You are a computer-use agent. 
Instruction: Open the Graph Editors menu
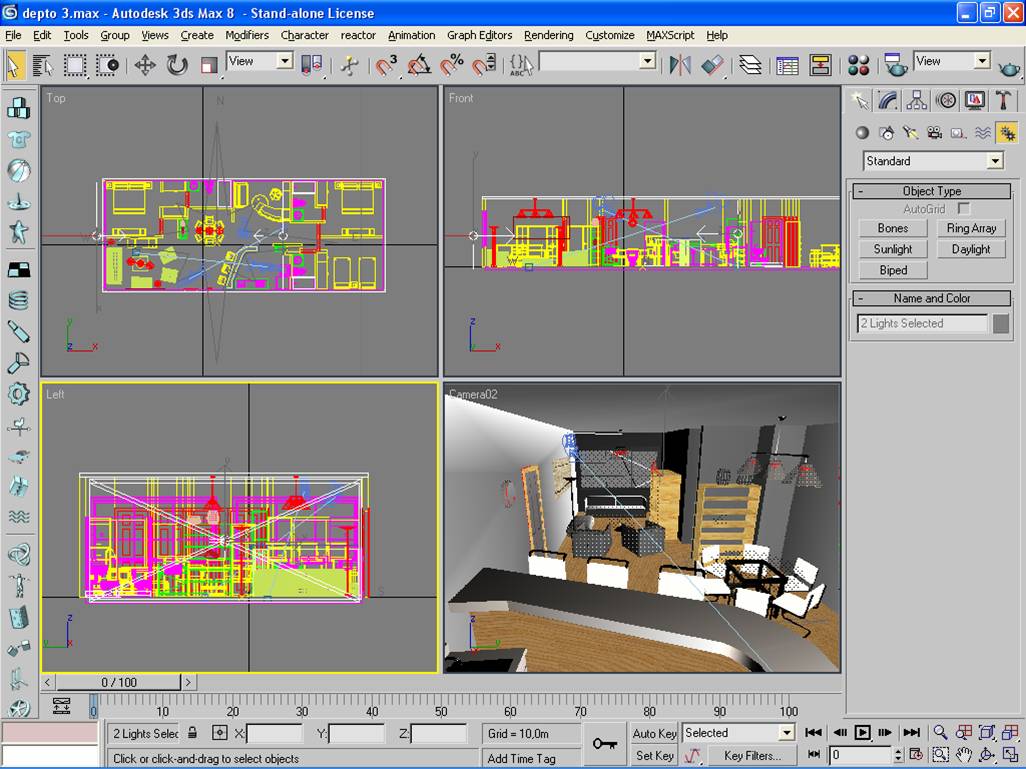pos(479,35)
